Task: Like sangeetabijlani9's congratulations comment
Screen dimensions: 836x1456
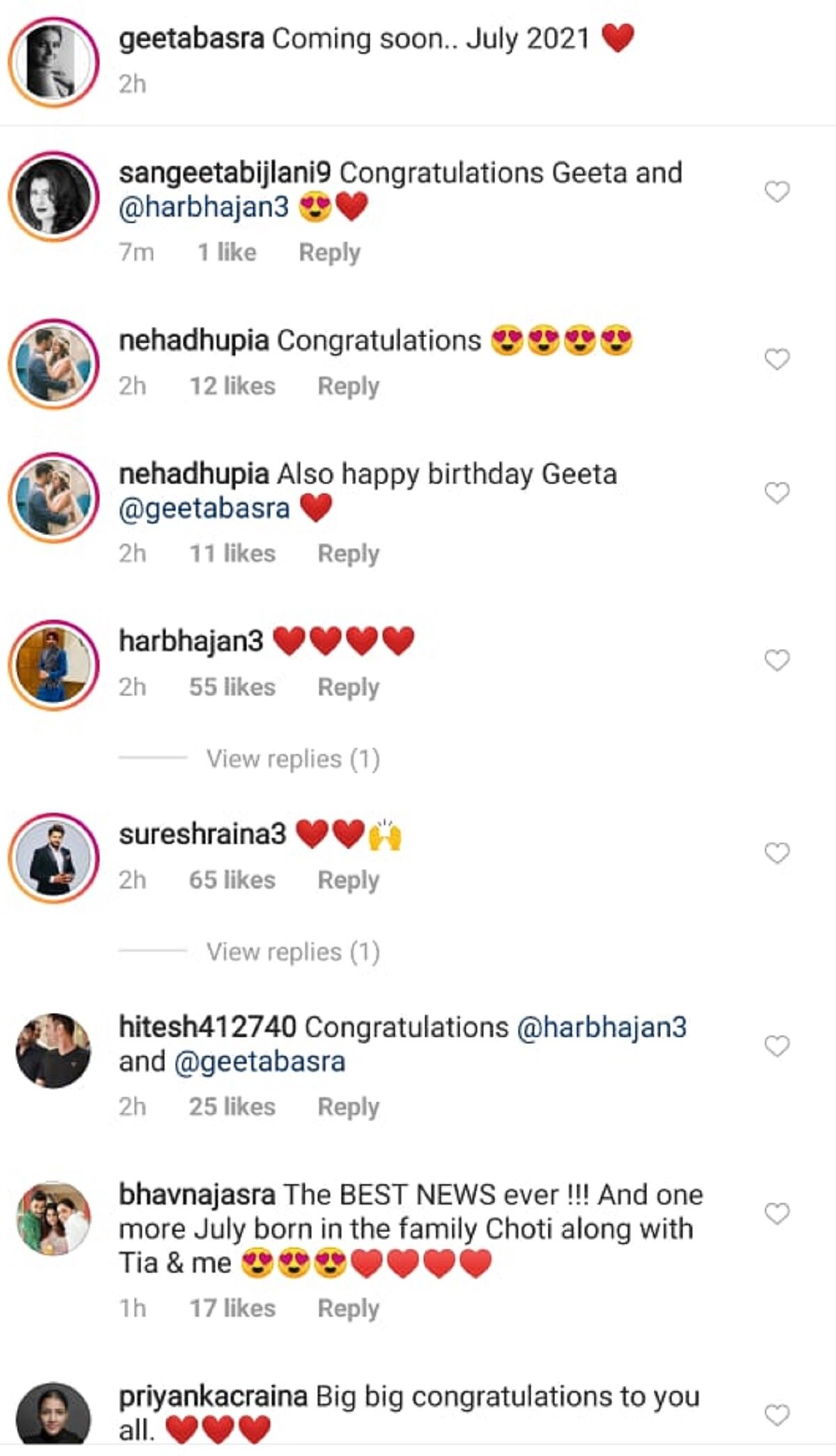Action: click(777, 192)
